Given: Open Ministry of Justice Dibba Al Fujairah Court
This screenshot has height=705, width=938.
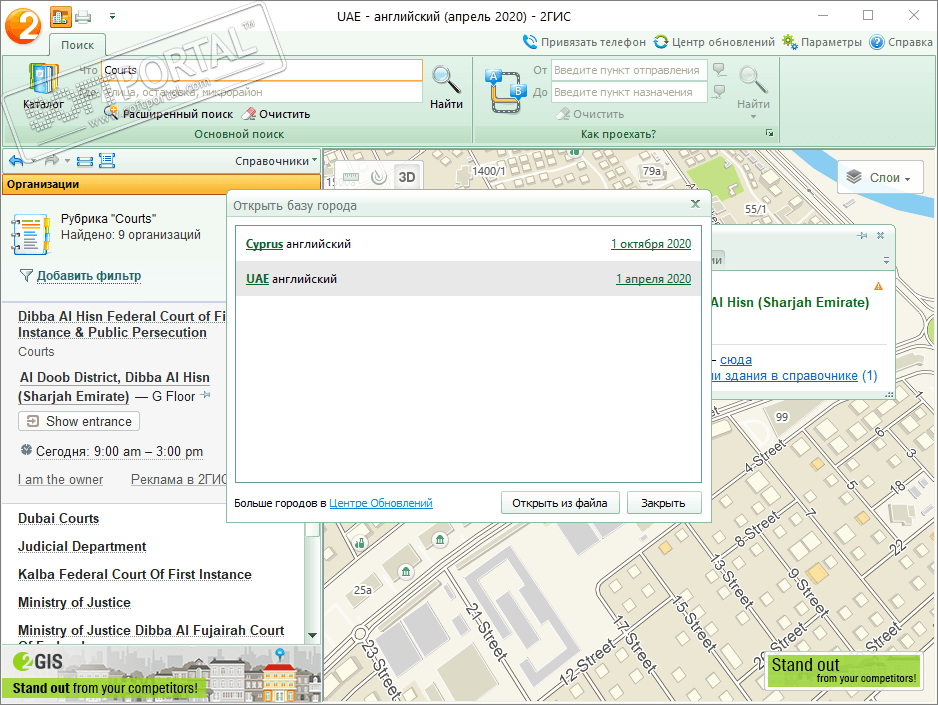Looking at the screenshot, I should [x=151, y=630].
